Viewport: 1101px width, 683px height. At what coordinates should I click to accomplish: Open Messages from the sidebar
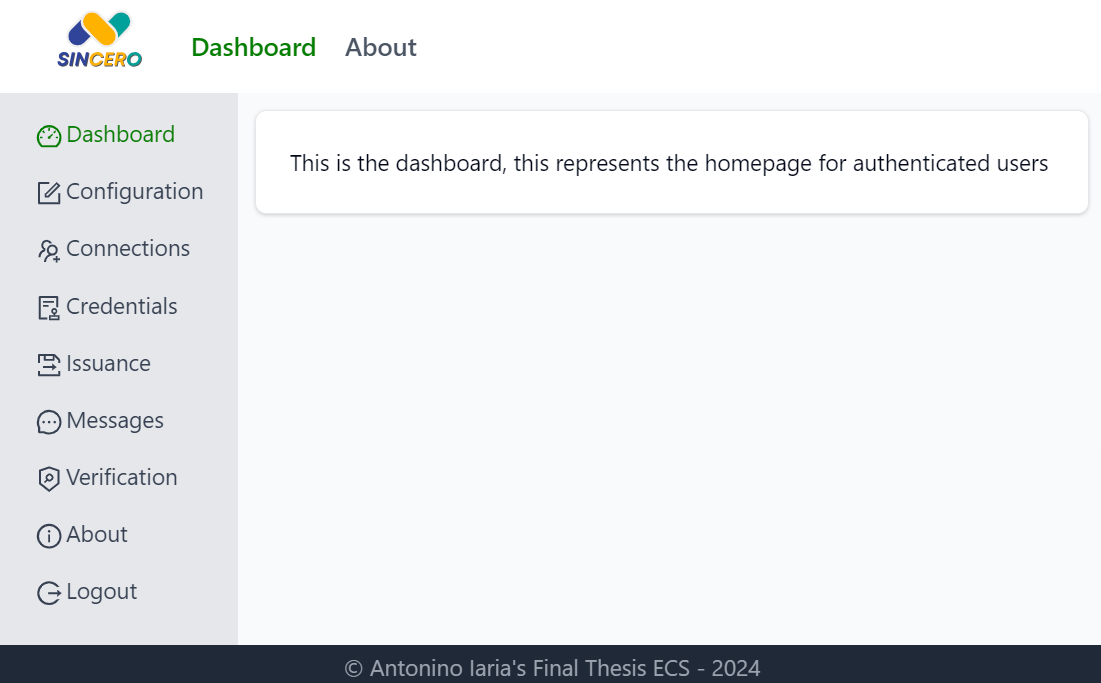click(115, 420)
